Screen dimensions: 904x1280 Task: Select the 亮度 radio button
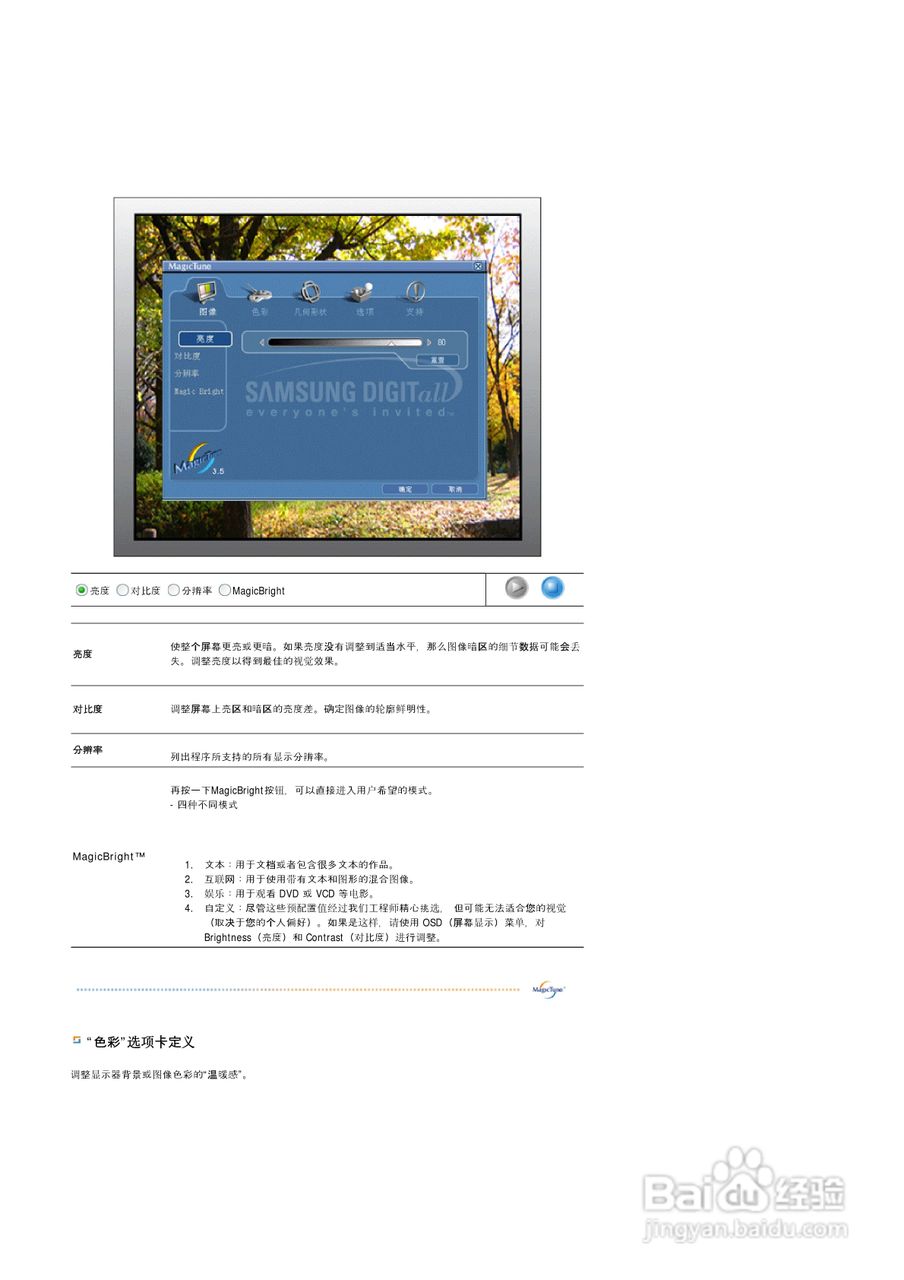click(x=80, y=590)
